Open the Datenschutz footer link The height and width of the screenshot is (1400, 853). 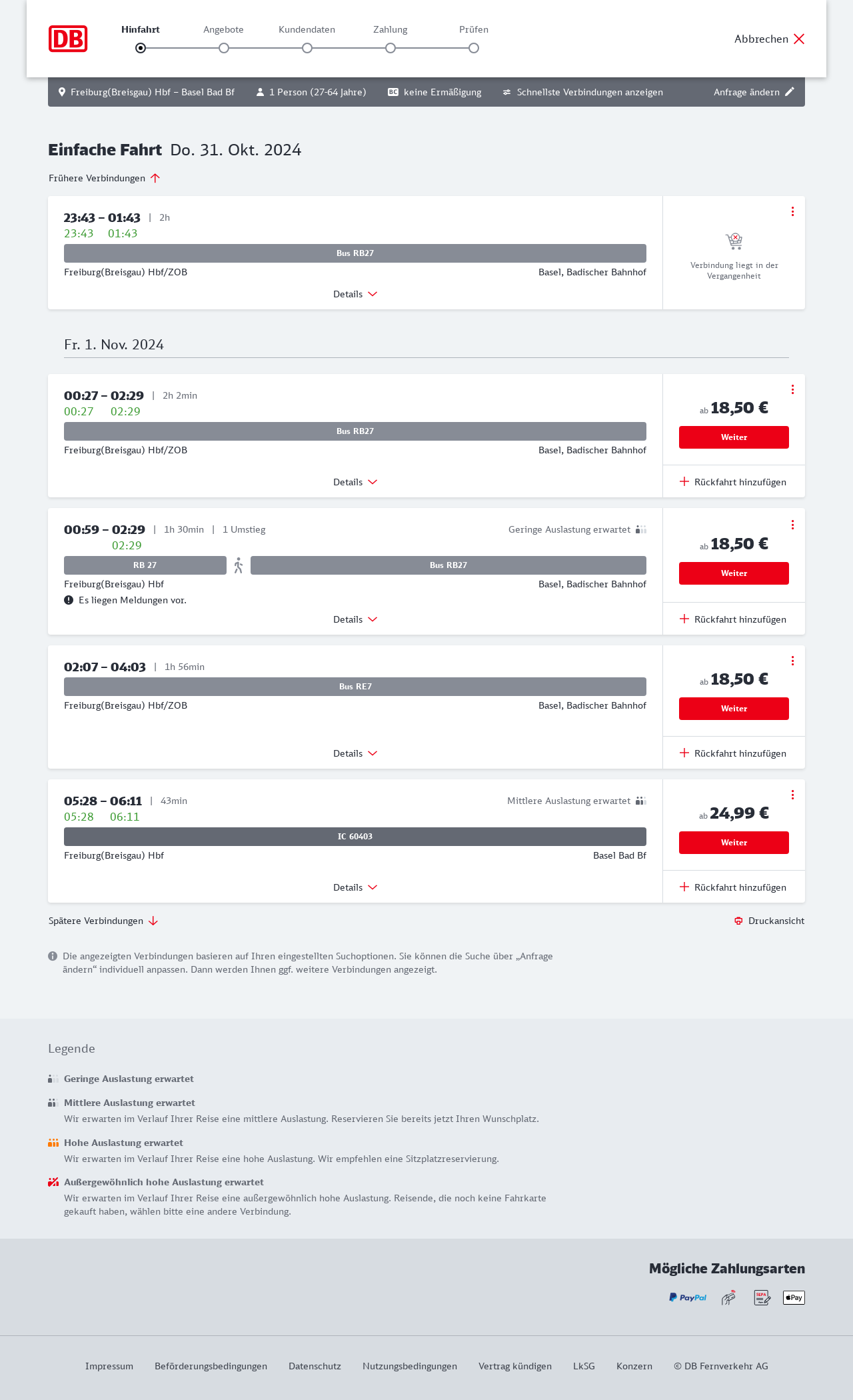click(x=315, y=1366)
